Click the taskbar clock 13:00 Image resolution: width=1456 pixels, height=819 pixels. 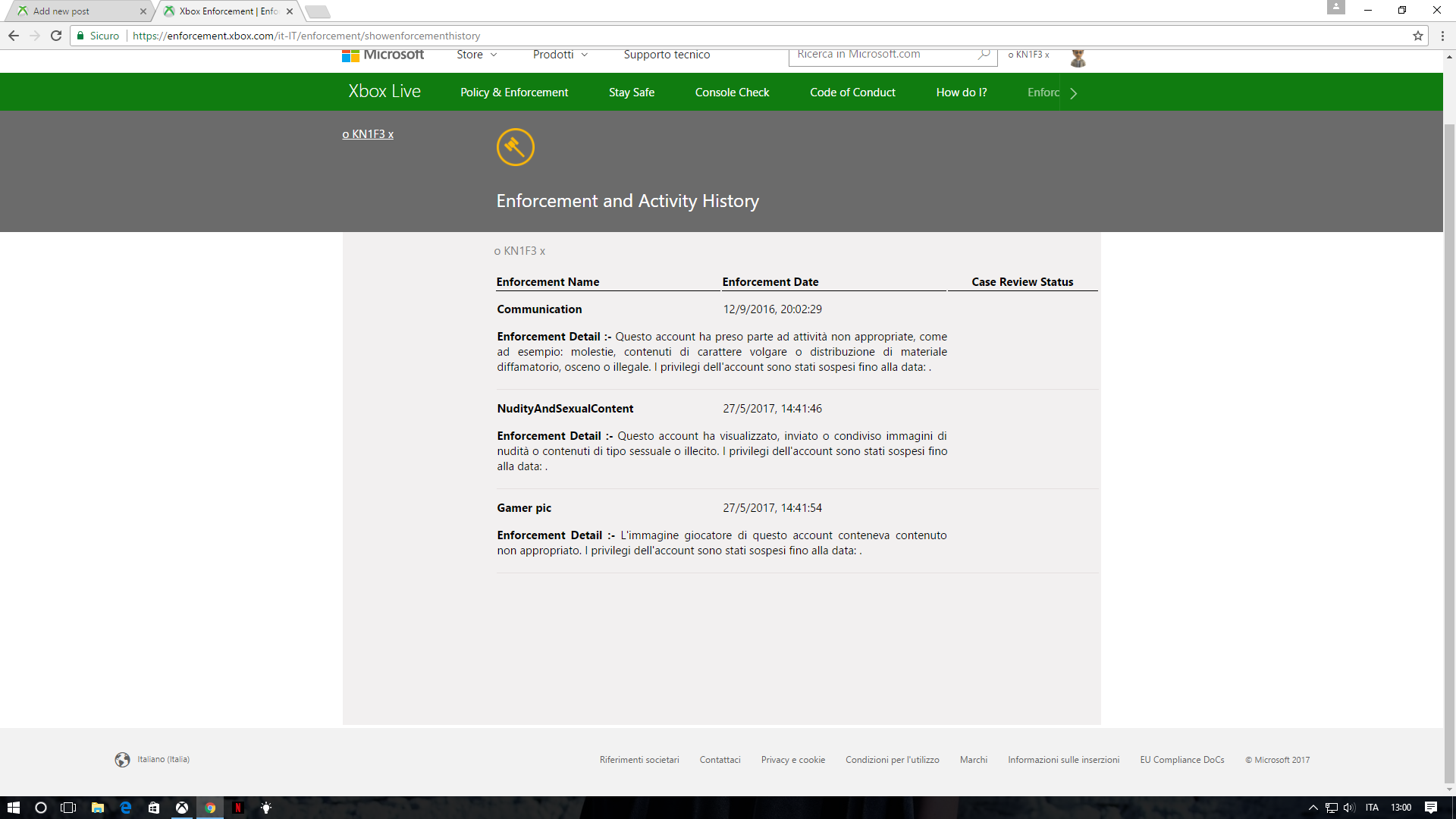coord(1401,808)
